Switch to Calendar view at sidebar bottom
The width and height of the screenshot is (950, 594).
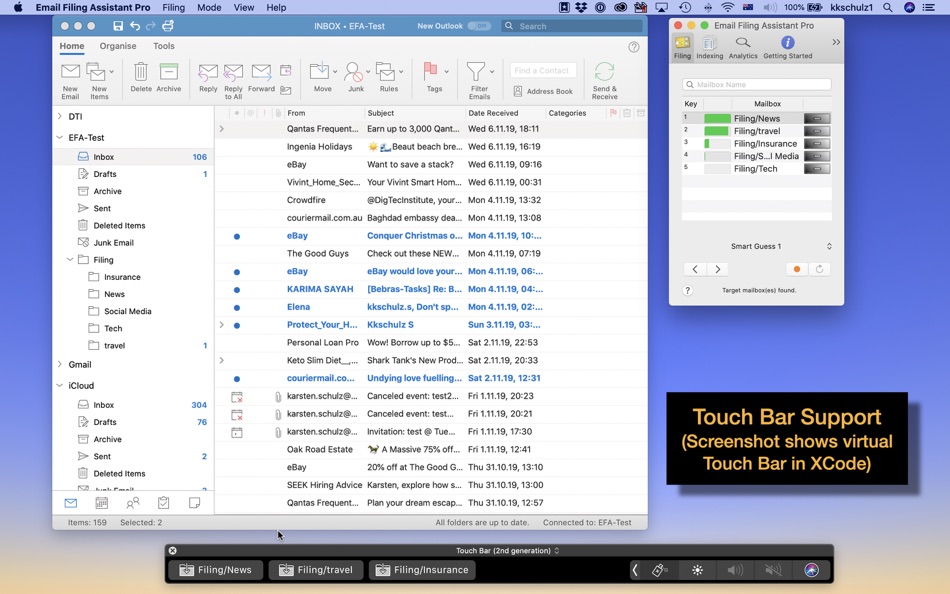[101, 503]
